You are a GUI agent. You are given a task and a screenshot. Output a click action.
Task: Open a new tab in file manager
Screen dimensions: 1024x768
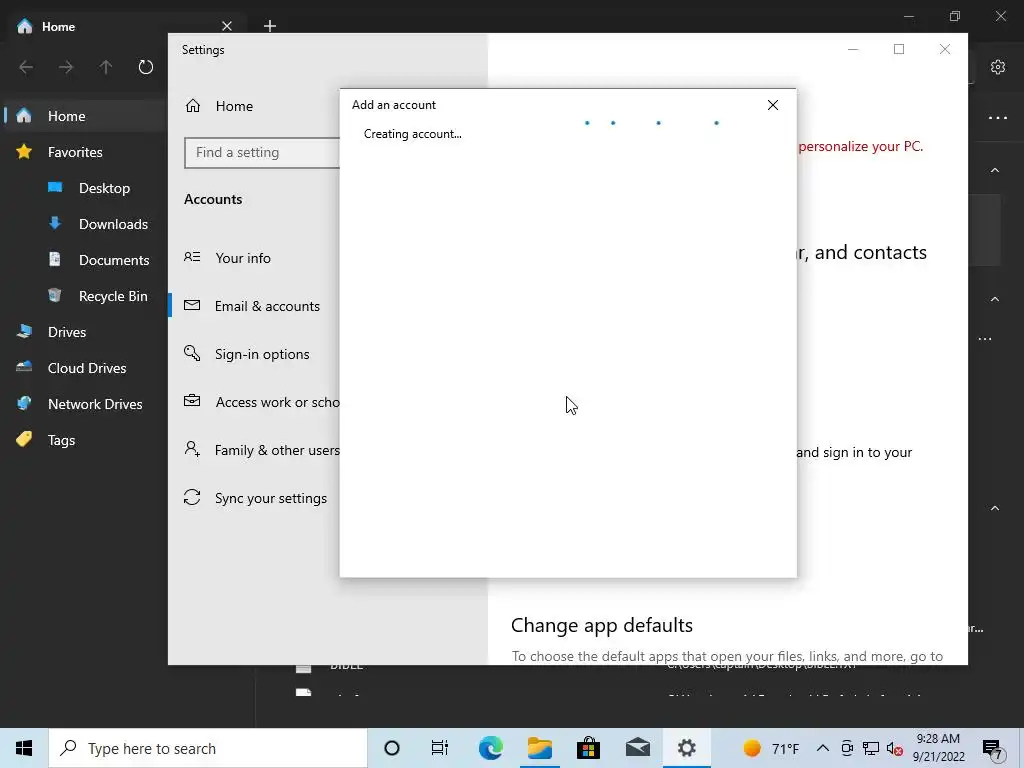pyautogui.click(x=270, y=26)
